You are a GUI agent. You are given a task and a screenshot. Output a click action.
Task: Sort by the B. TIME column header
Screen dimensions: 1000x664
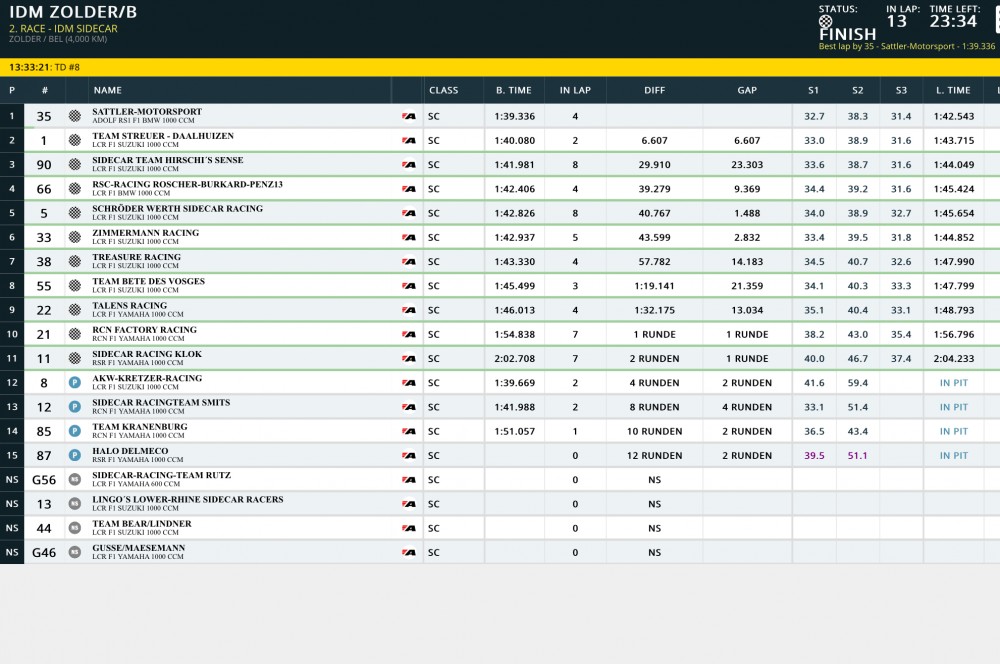[x=514, y=91]
